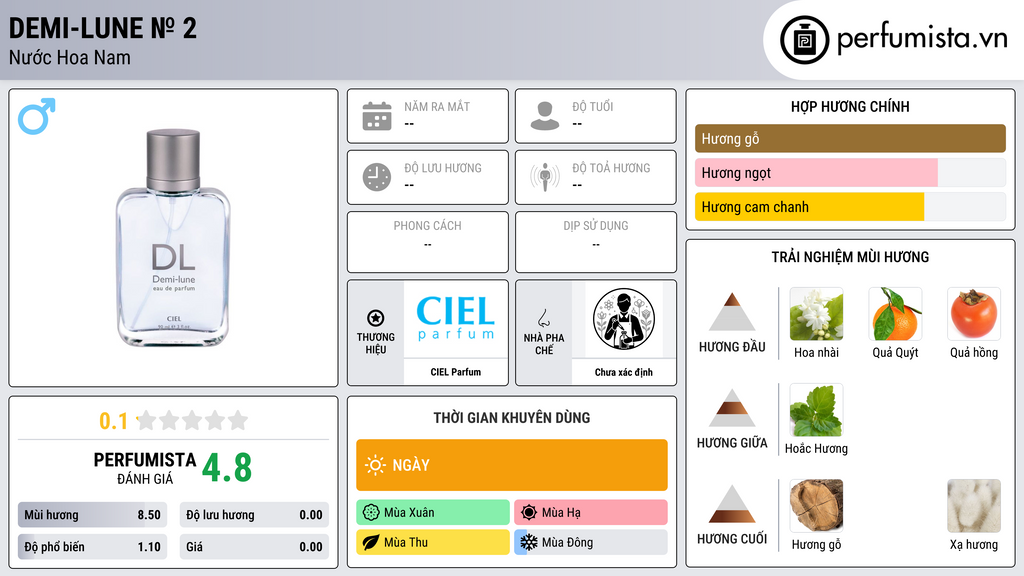Click the THỜI GIAN KHUYÊN DÙNG heading
1024x576 pixels.
click(512, 417)
